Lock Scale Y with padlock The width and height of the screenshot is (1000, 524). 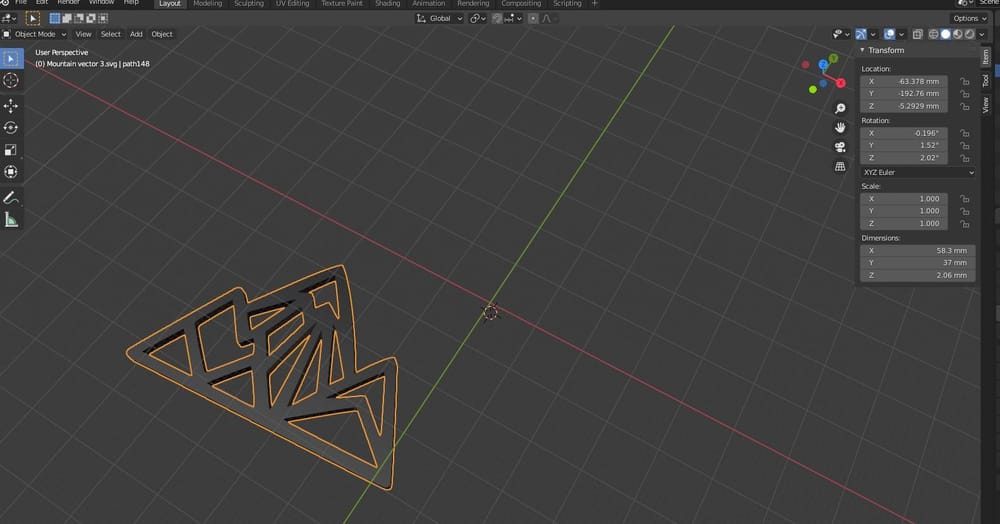(x=965, y=211)
